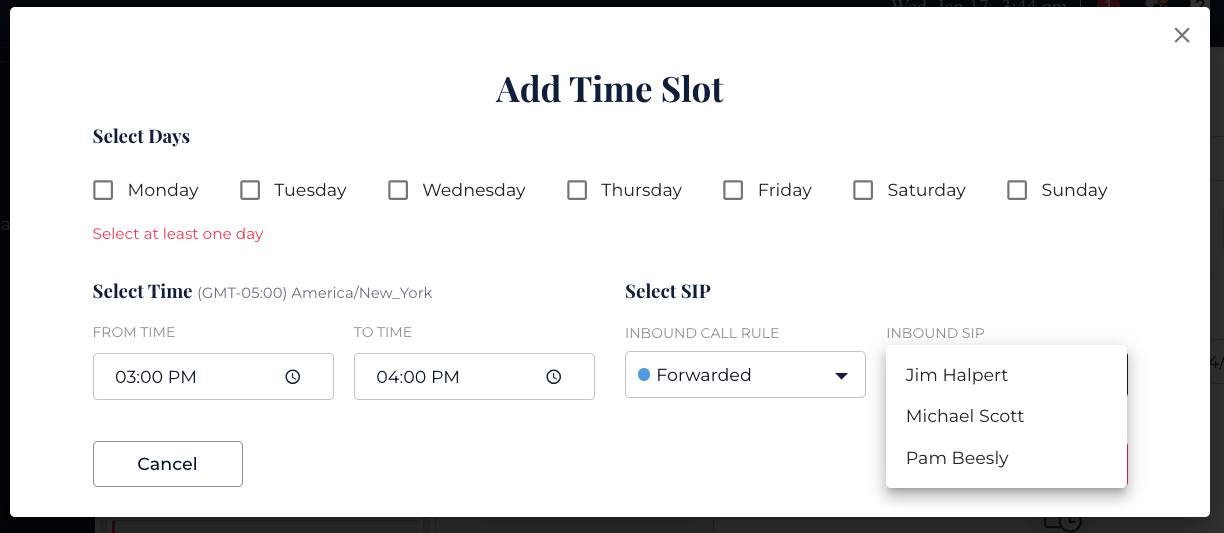Click the blue Forwarded status dot
The height and width of the screenshot is (533, 1224).
644,375
